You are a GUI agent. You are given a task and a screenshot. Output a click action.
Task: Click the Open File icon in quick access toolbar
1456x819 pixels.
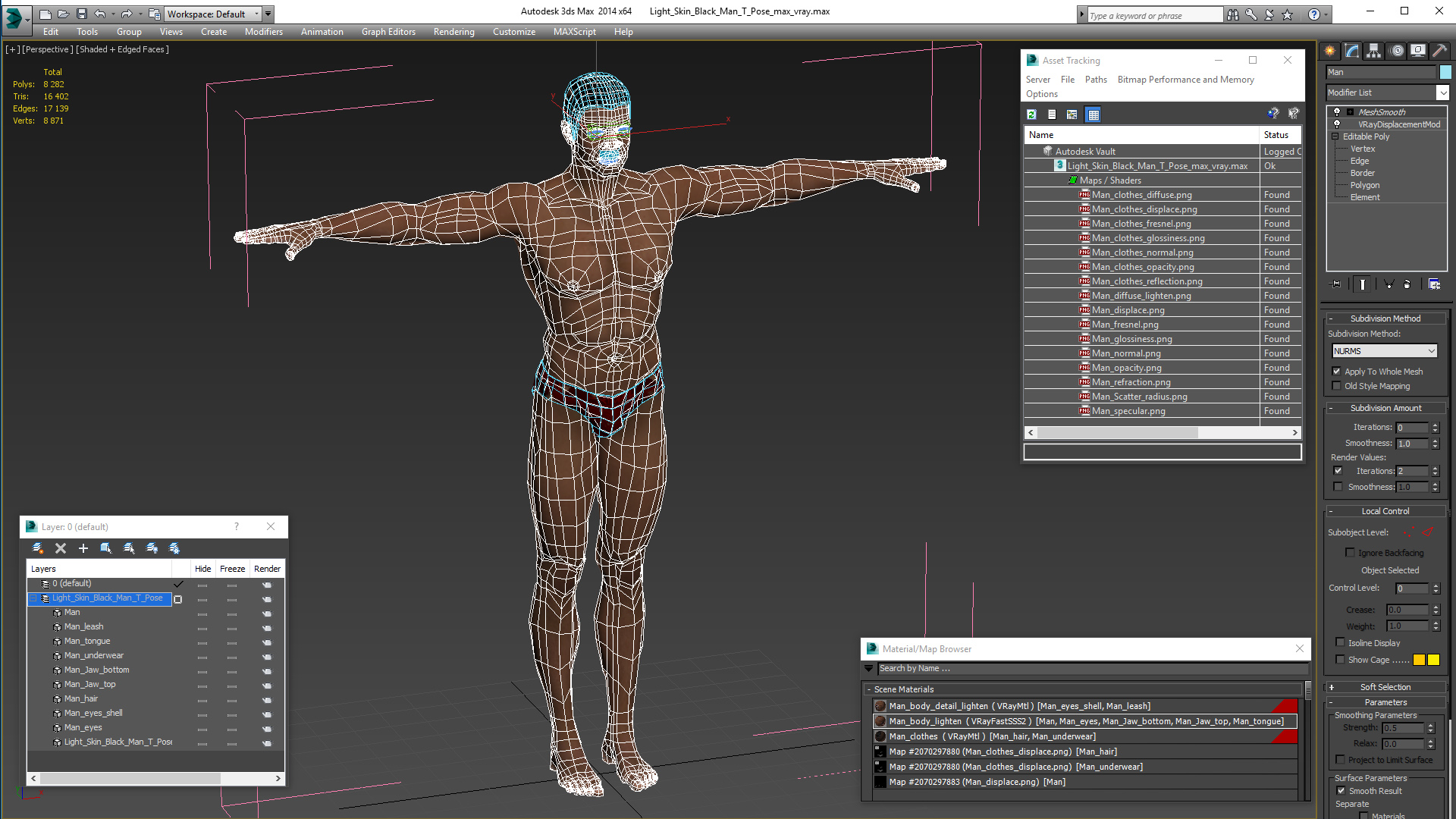64,14
